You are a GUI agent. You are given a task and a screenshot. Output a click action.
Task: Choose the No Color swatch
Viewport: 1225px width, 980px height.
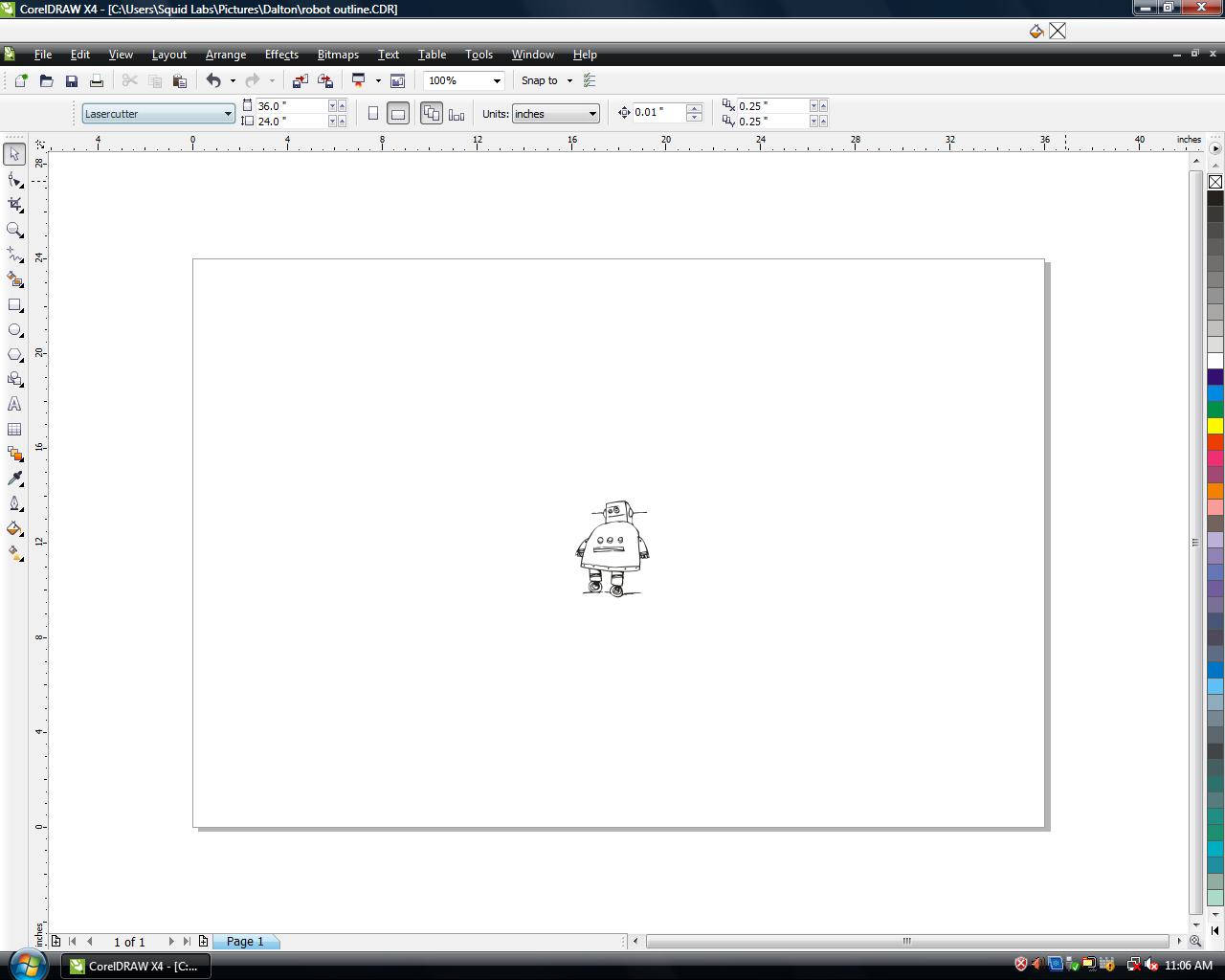pyautogui.click(x=1215, y=182)
